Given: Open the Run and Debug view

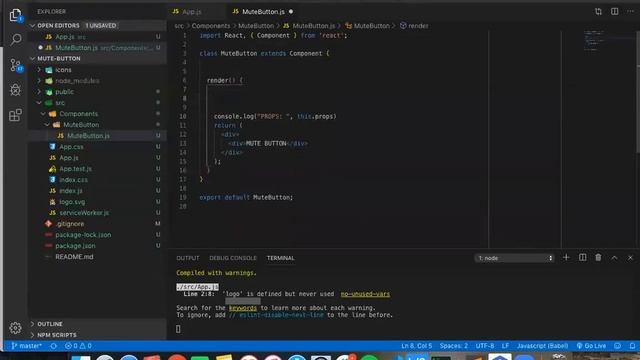Looking at the screenshot, I should tap(16, 90).
